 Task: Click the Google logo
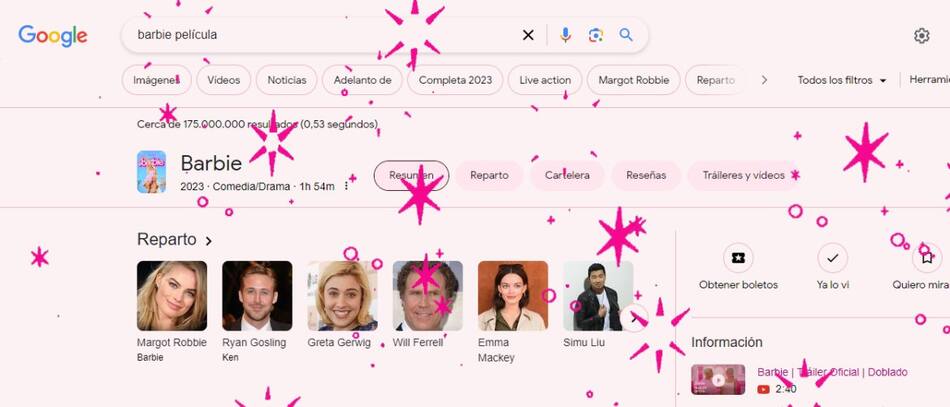(53, 36)
